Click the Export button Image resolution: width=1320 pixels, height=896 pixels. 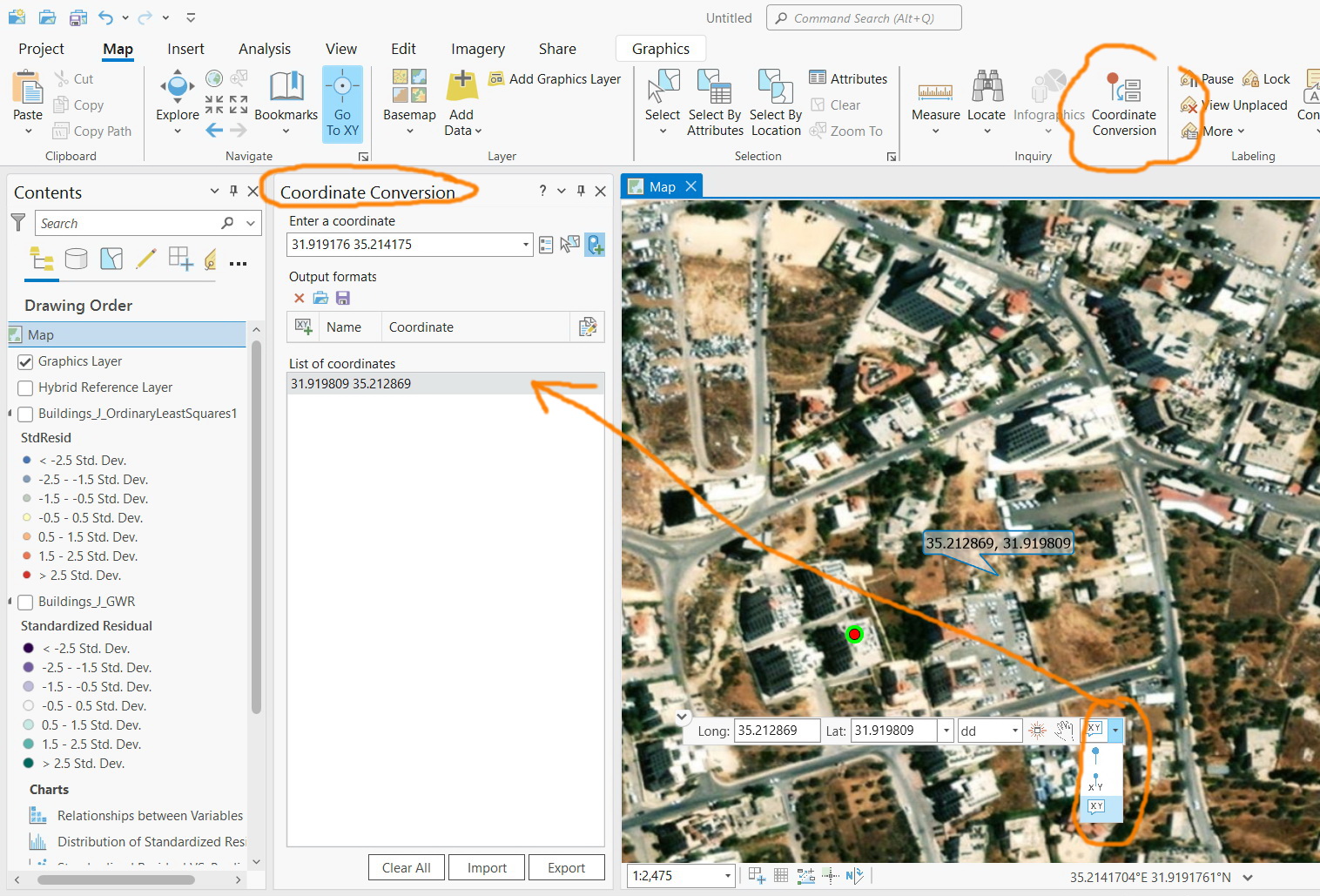566,867
